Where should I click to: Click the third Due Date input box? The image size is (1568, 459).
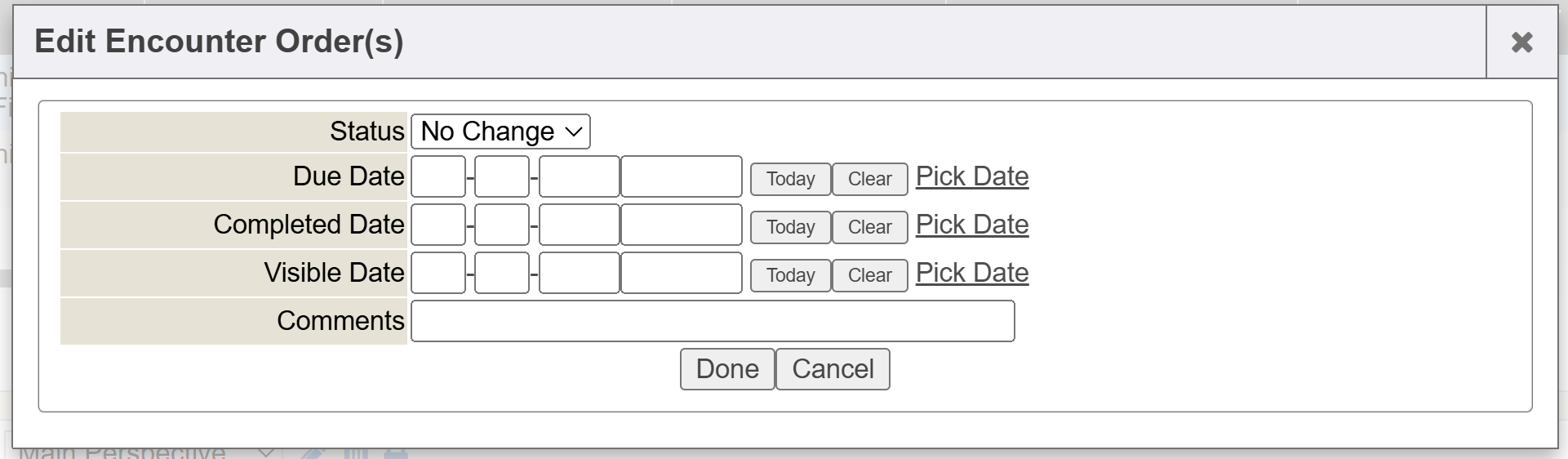point(579,176)
